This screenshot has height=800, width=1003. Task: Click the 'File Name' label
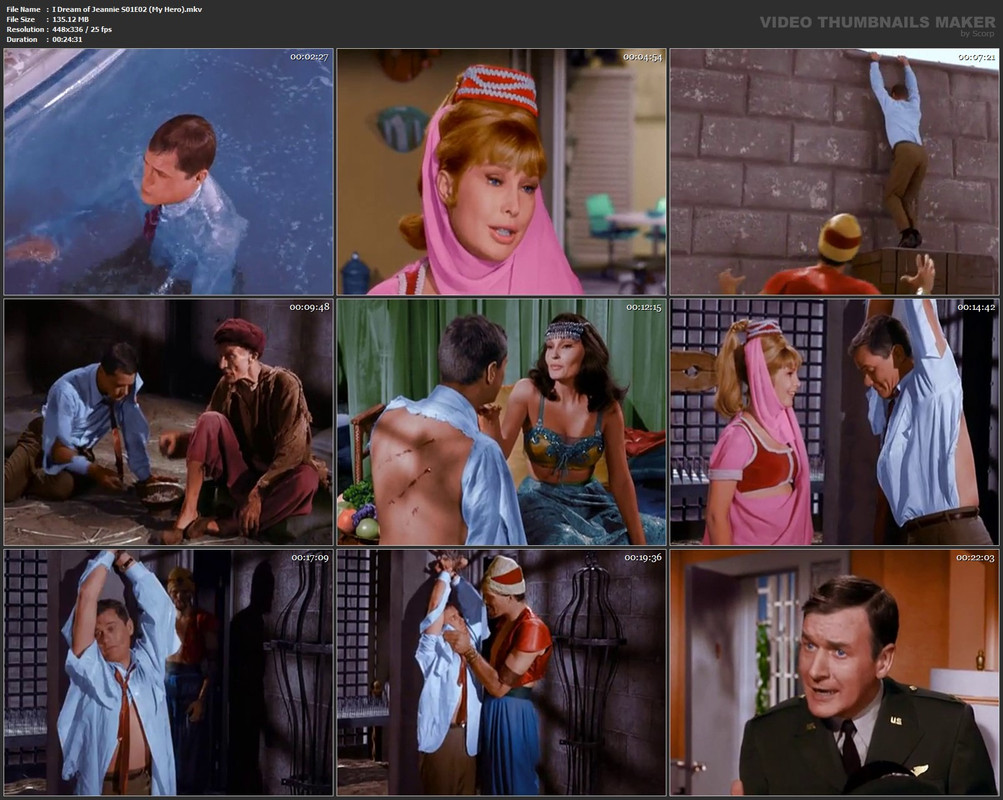[x=24, y=10]
